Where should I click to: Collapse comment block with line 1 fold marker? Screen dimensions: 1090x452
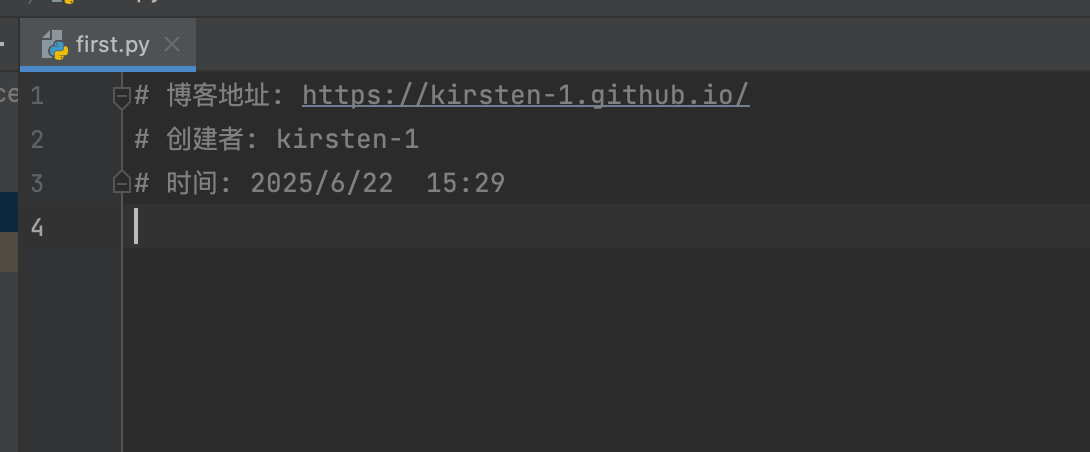[122, 96]
